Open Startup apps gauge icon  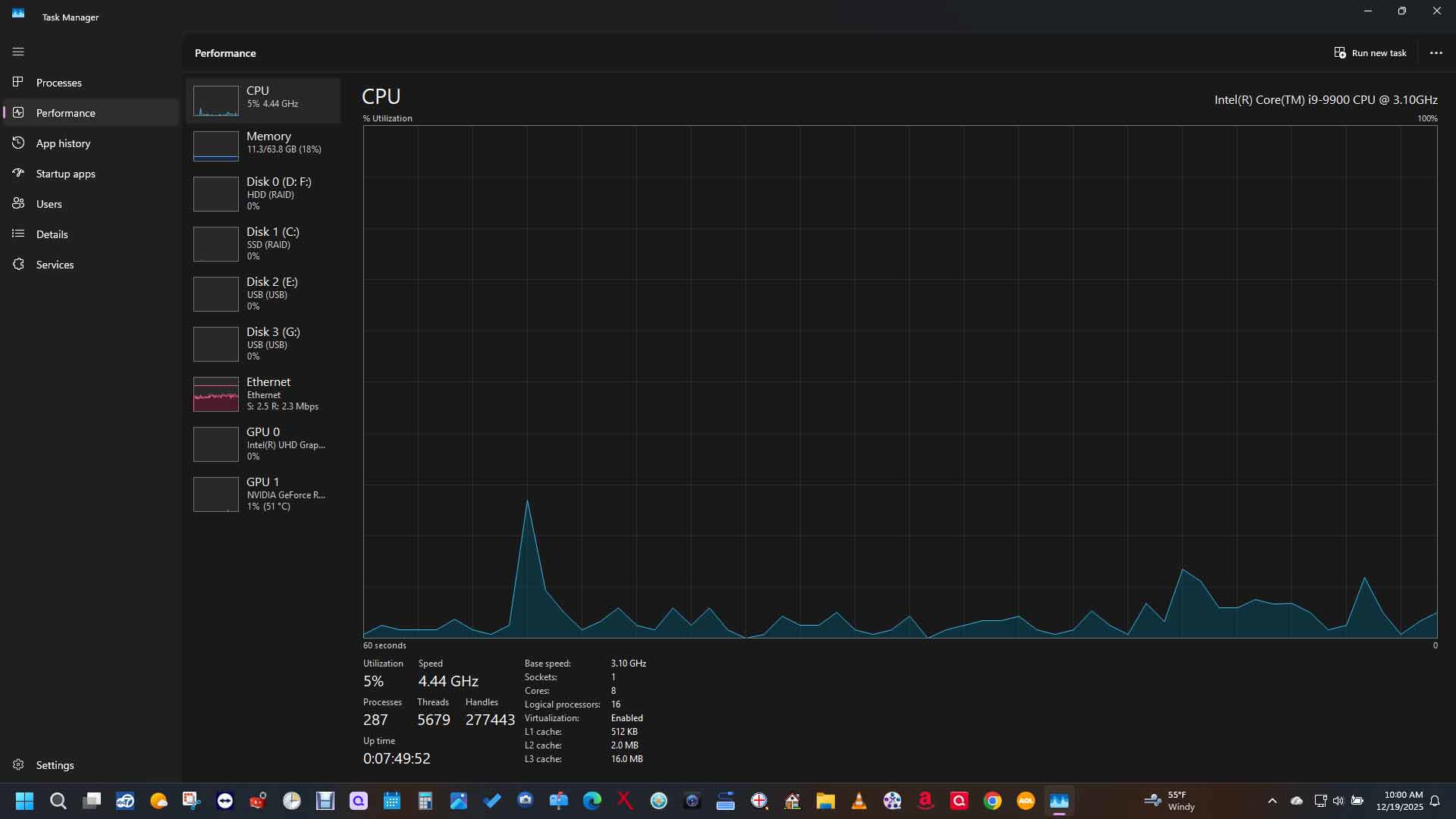coord(18,173)
